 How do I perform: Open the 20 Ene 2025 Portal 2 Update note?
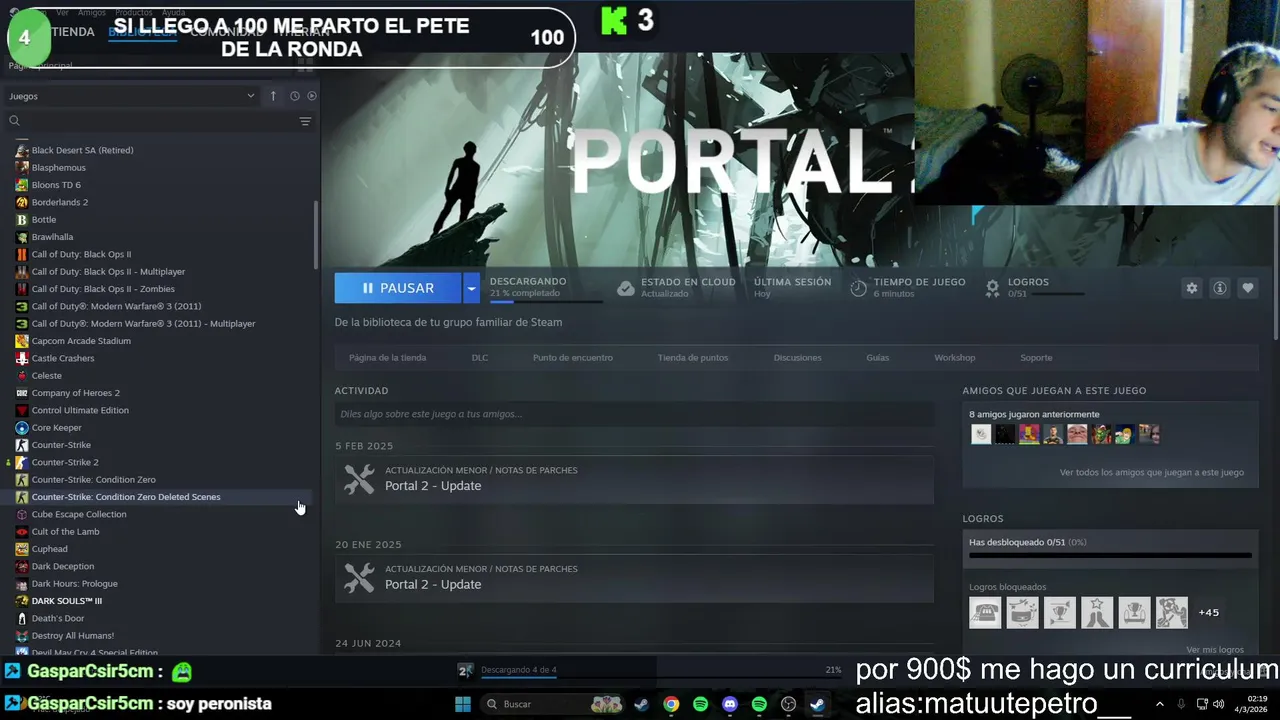(634, 578)
